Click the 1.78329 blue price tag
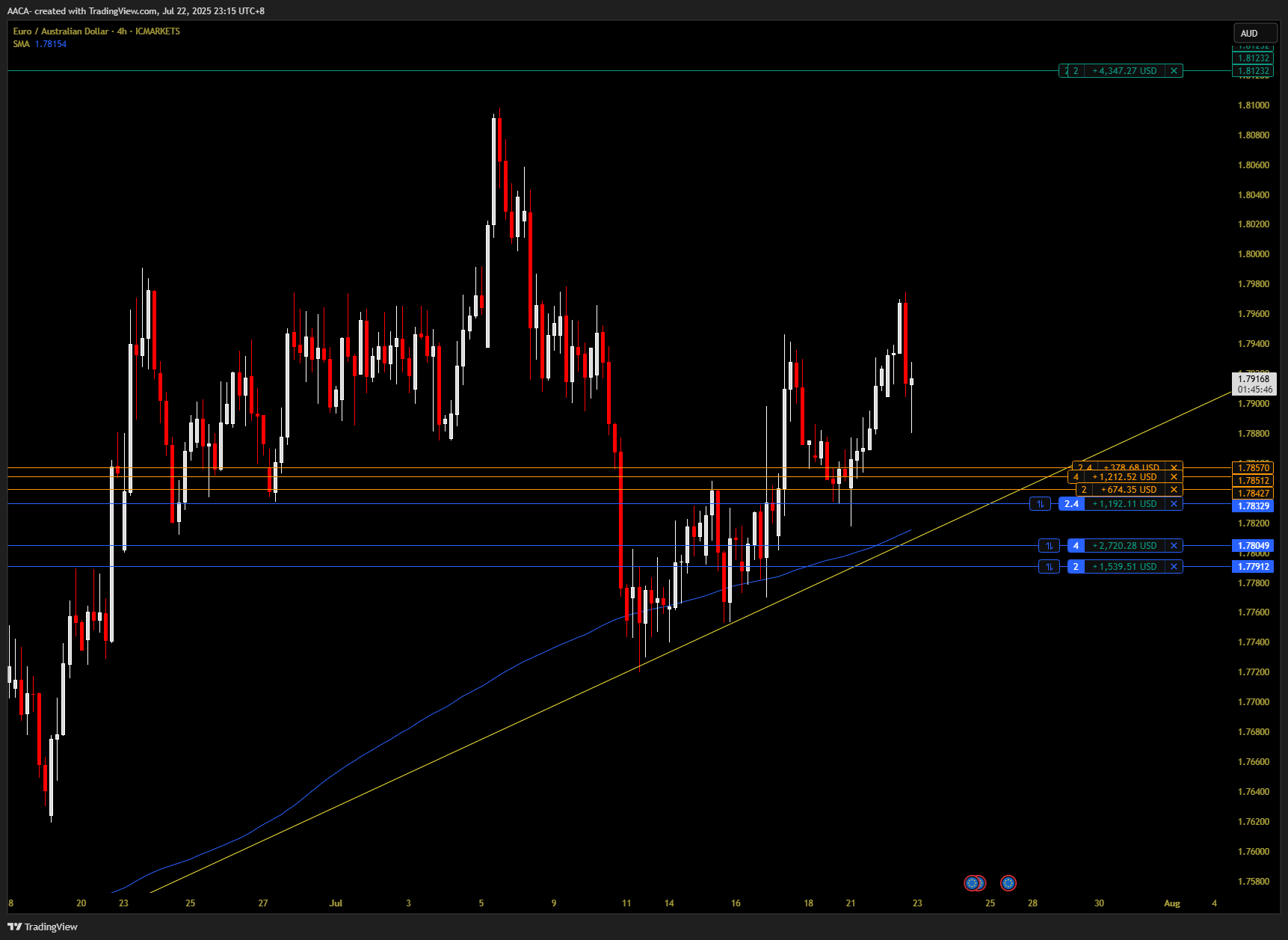The height and width of the screenshot is (940, 1288). click(x=1254, y=506)
